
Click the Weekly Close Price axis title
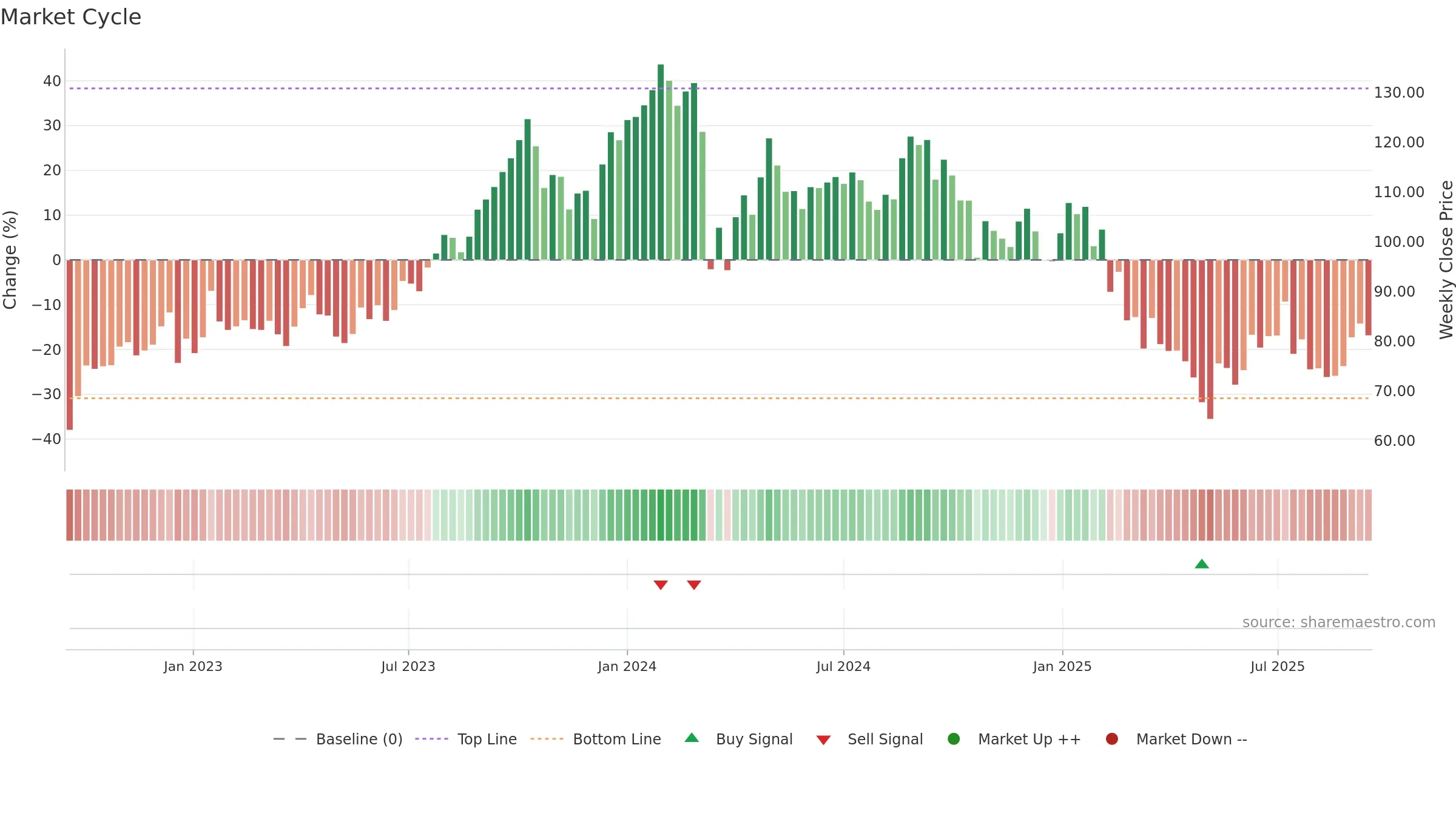coord(1446,260)
